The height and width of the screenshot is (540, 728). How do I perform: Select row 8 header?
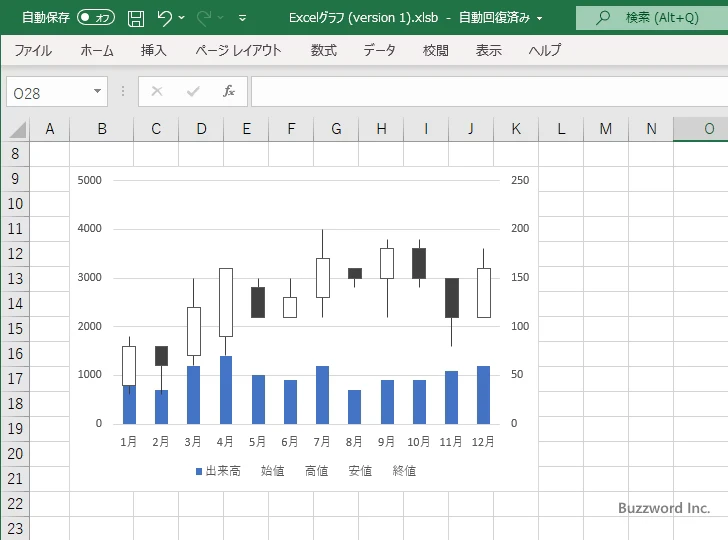click(15, 154)
